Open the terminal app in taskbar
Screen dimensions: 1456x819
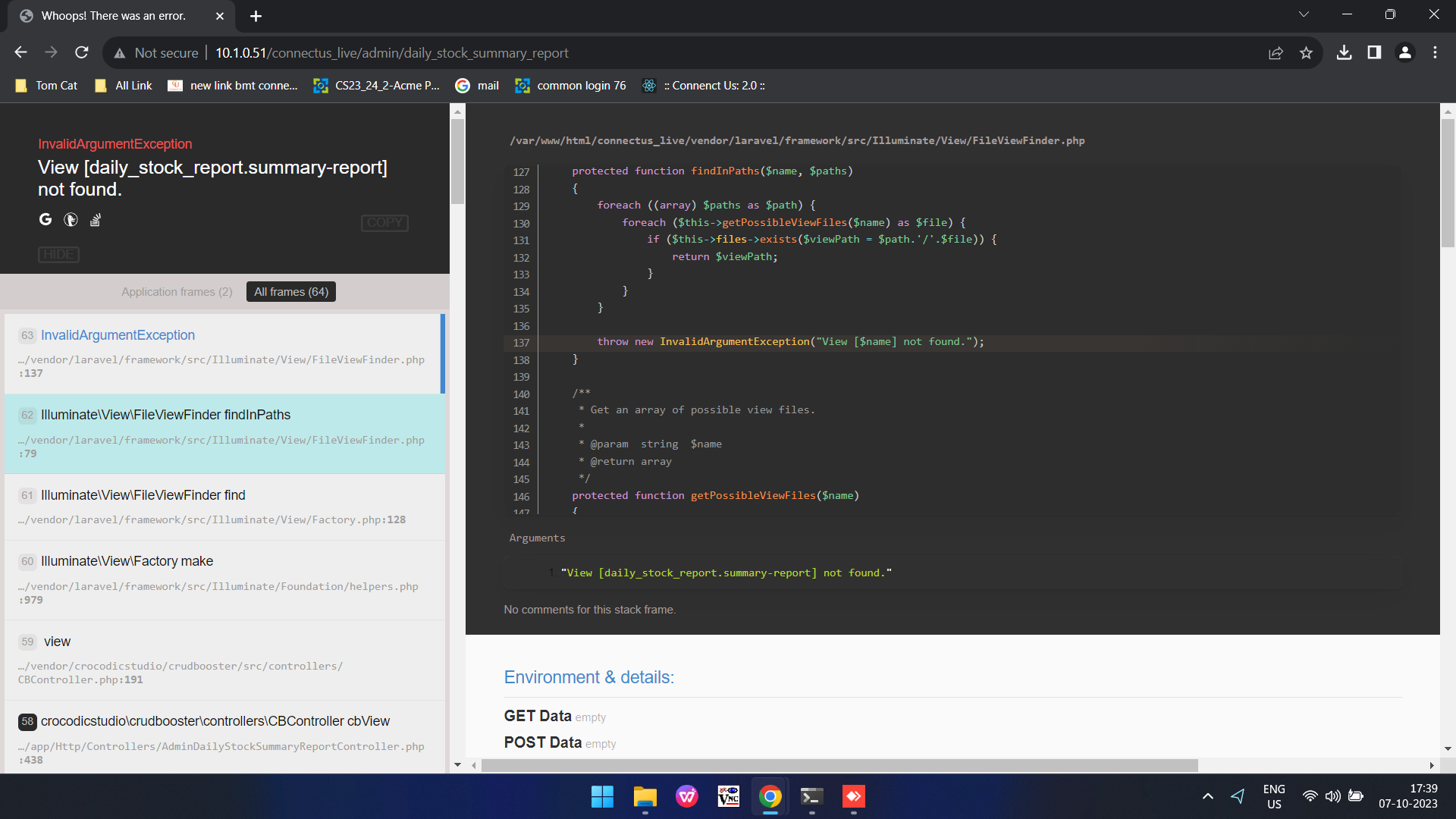(x=812, y=796)
